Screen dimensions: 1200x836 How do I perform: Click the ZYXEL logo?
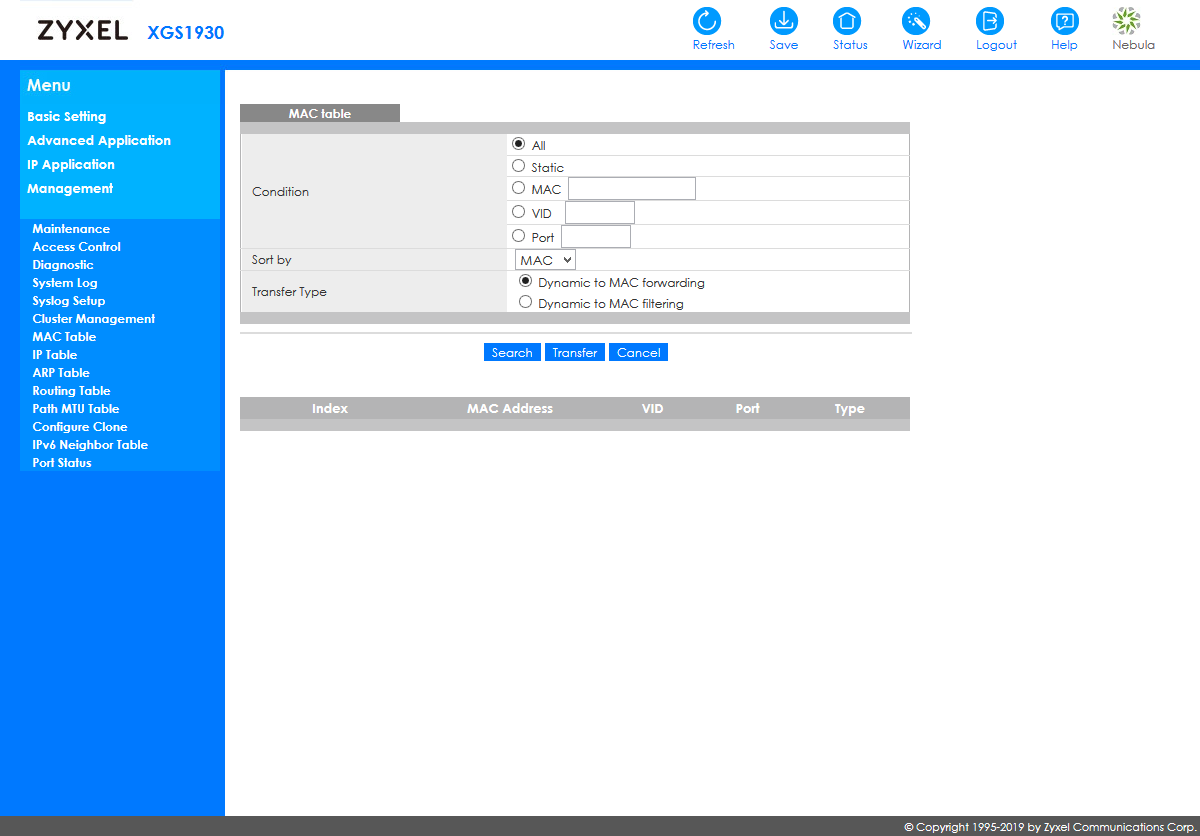click(x=83, y=31)
